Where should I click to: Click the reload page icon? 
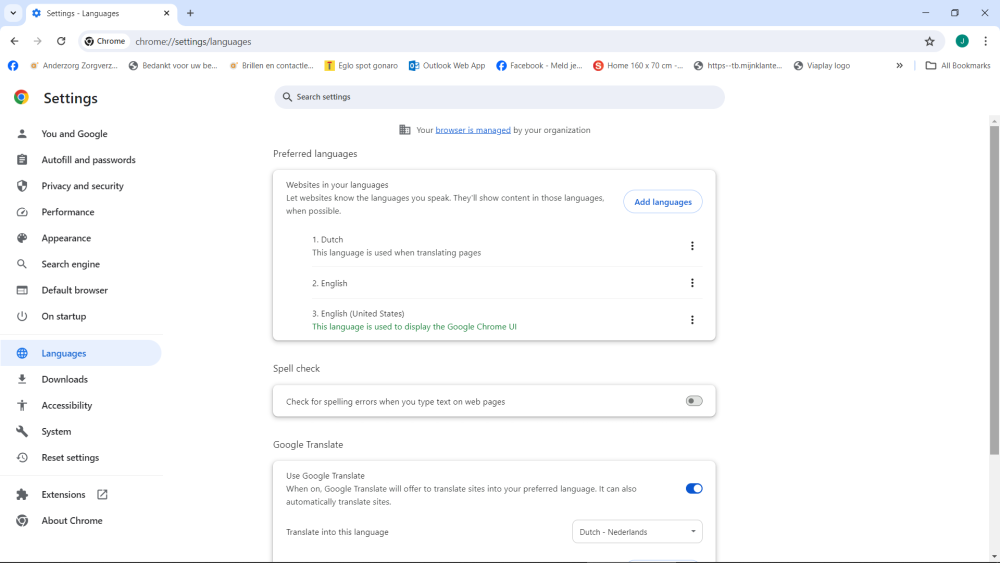61,41
